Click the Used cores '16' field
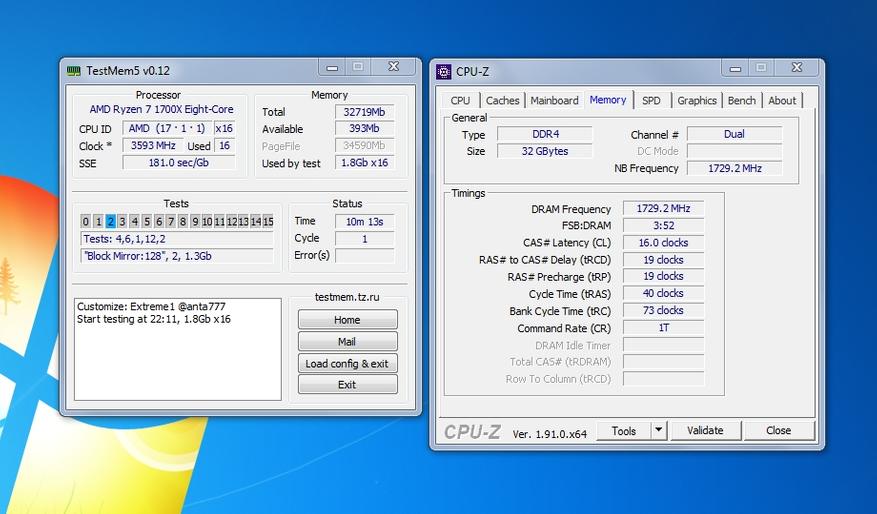 (x=224, y=146)
